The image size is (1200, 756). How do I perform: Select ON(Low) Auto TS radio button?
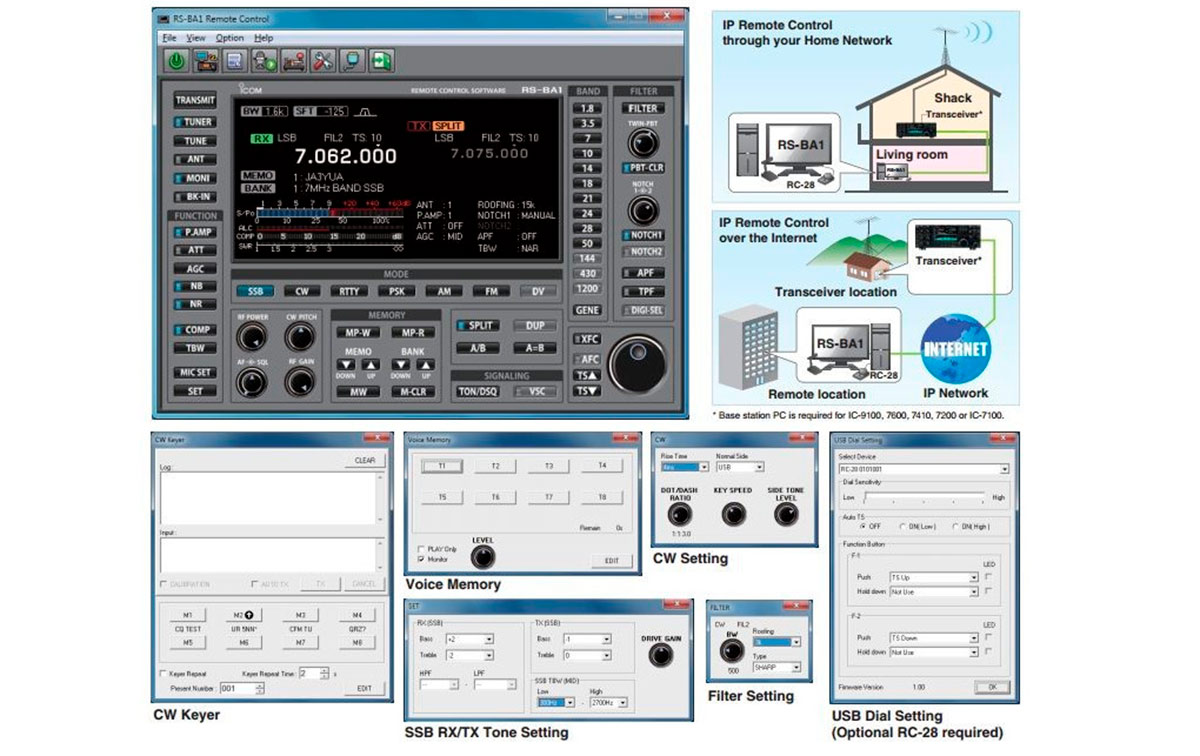click(x=904, y=526)
